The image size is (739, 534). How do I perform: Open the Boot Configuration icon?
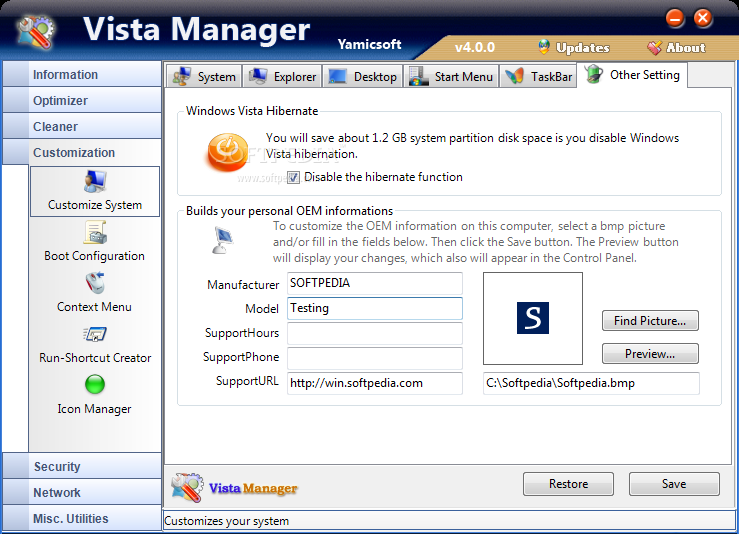95,233
